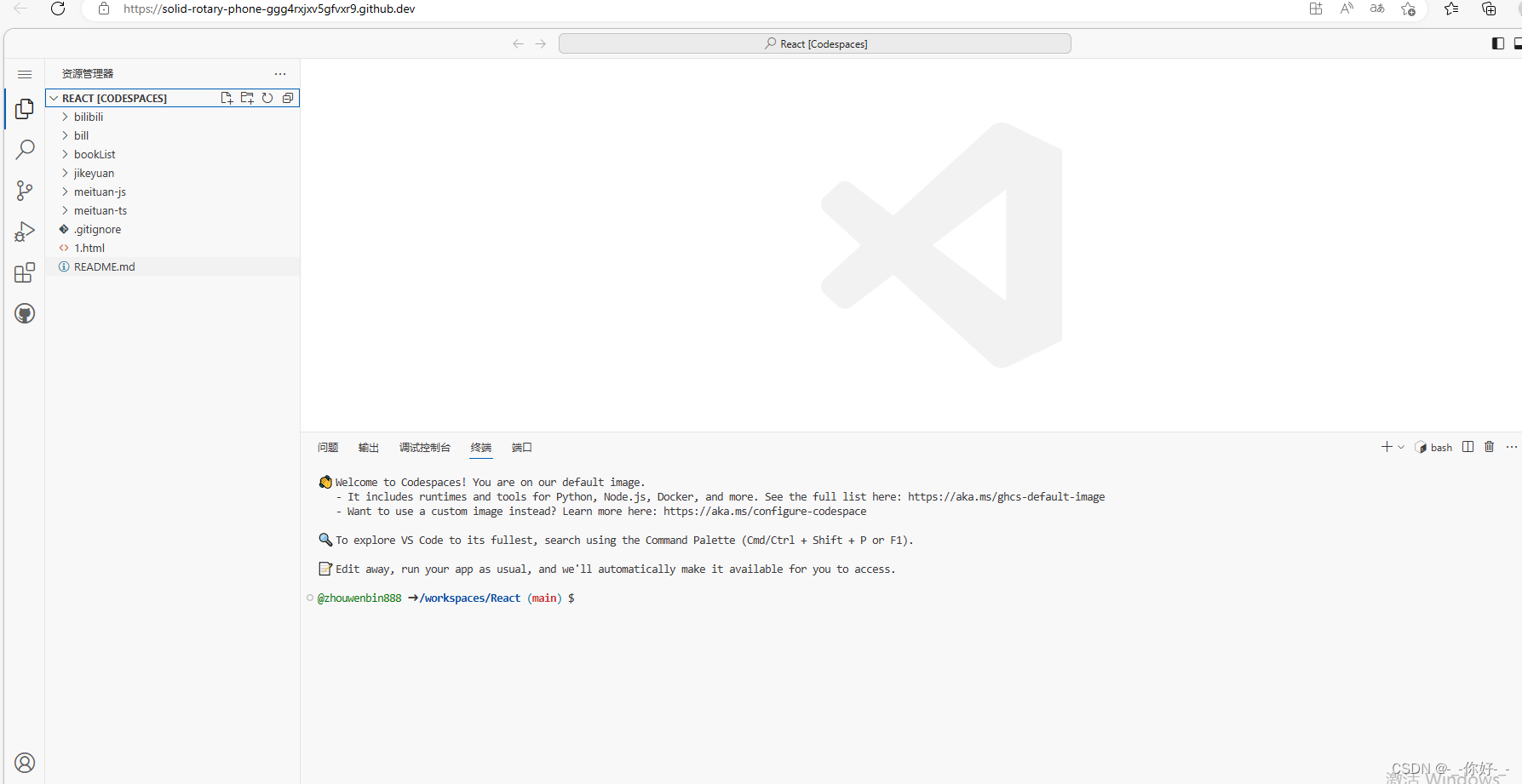Go forward with editor navigation arrow
Viewport: 1522px width, 784px height.
540,43
